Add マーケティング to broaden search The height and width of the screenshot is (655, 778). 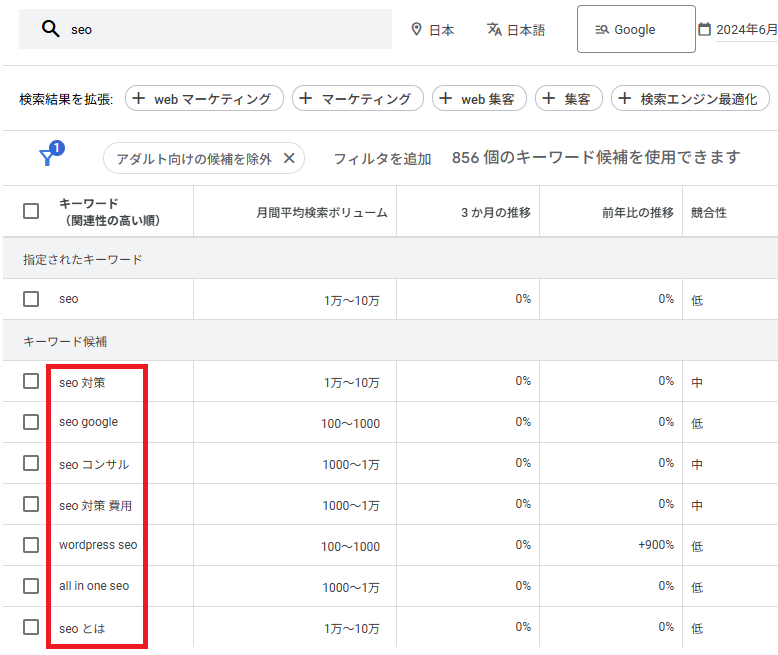click(x=358, y=98)
